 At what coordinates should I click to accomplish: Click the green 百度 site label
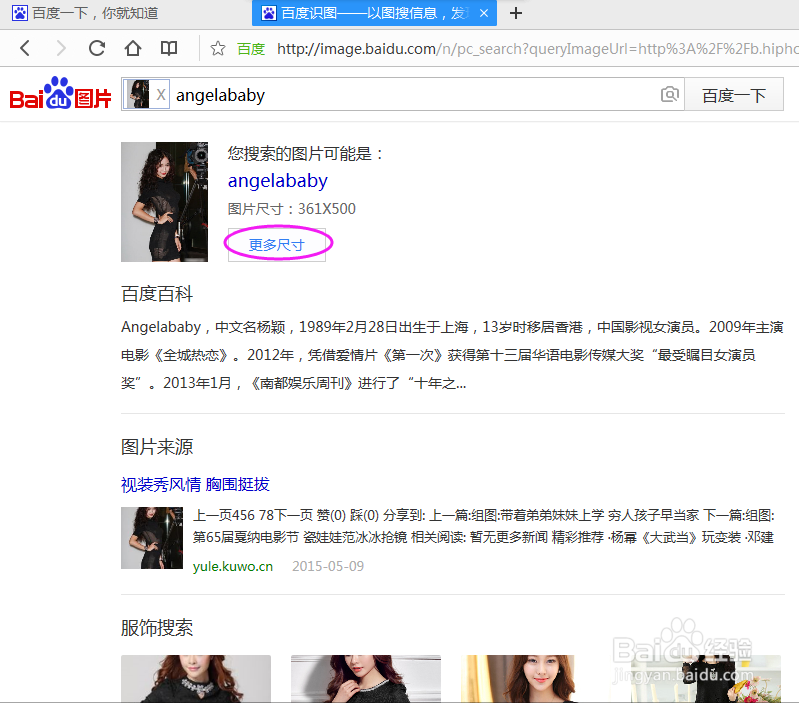click(251, 49)
